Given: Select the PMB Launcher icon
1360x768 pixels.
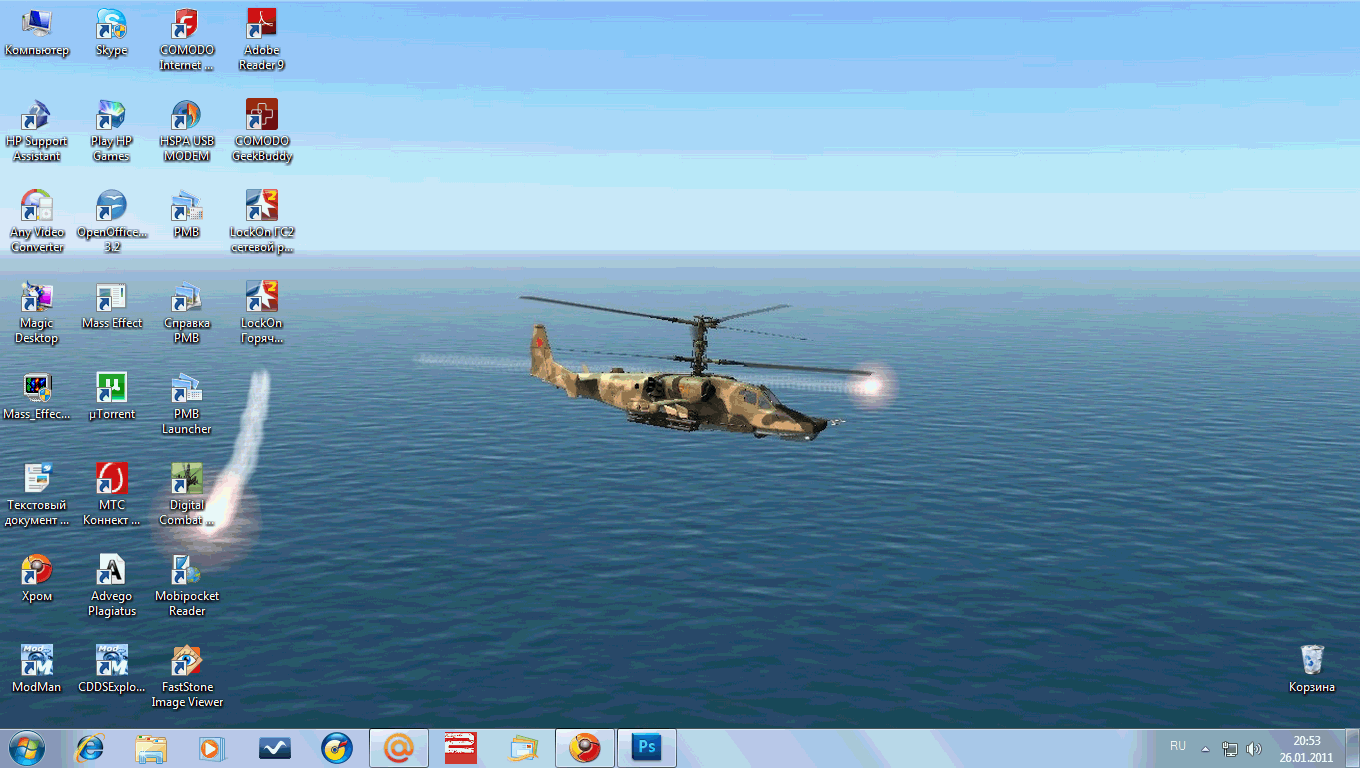Looking at the screenshot, I should coord(187,404).
